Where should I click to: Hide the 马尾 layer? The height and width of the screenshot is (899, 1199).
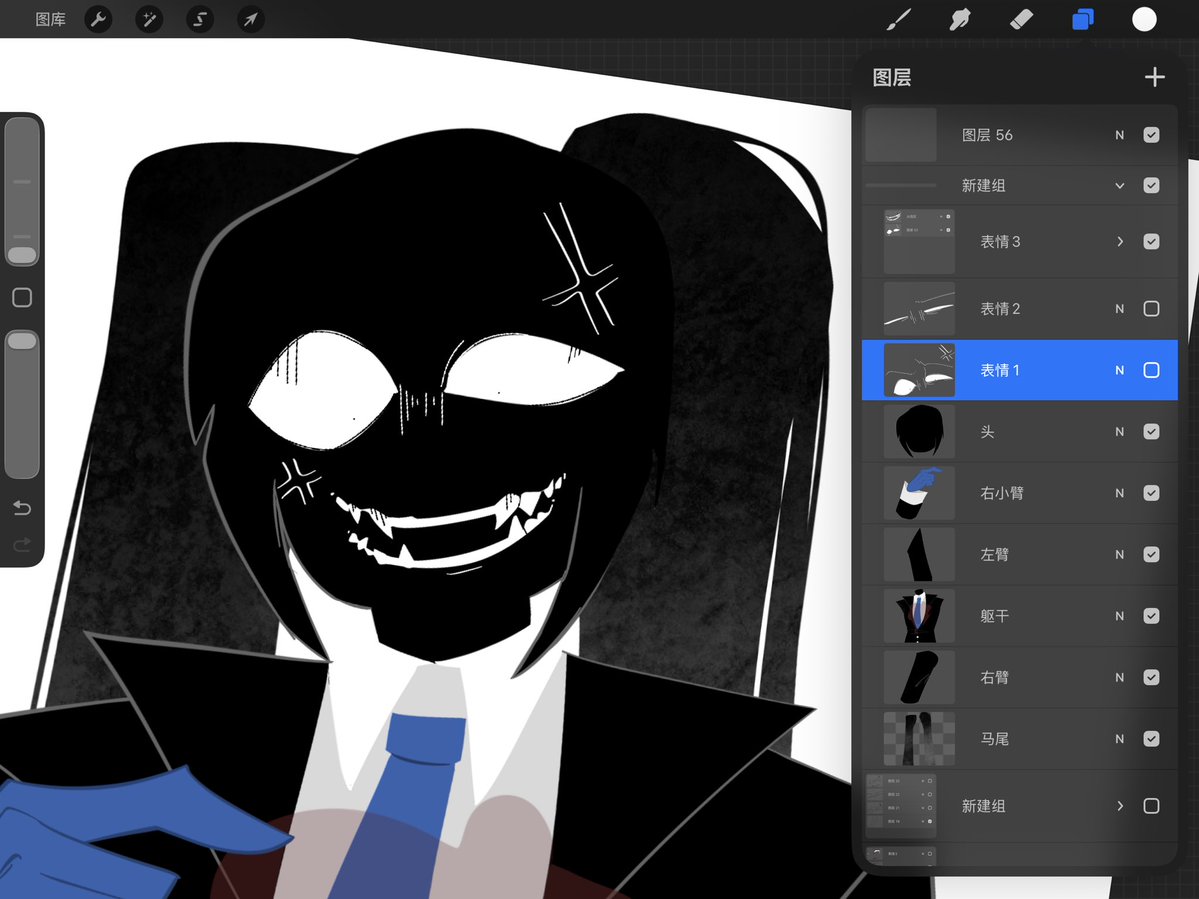click(x=1151, y=738)
